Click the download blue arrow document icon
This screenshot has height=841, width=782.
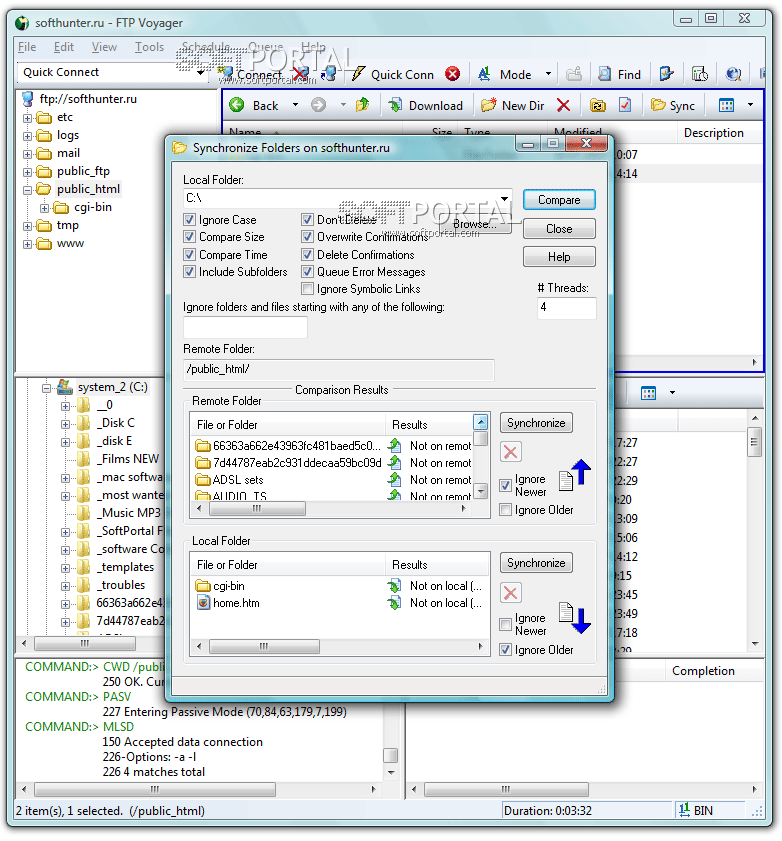[x=574, y=617]
